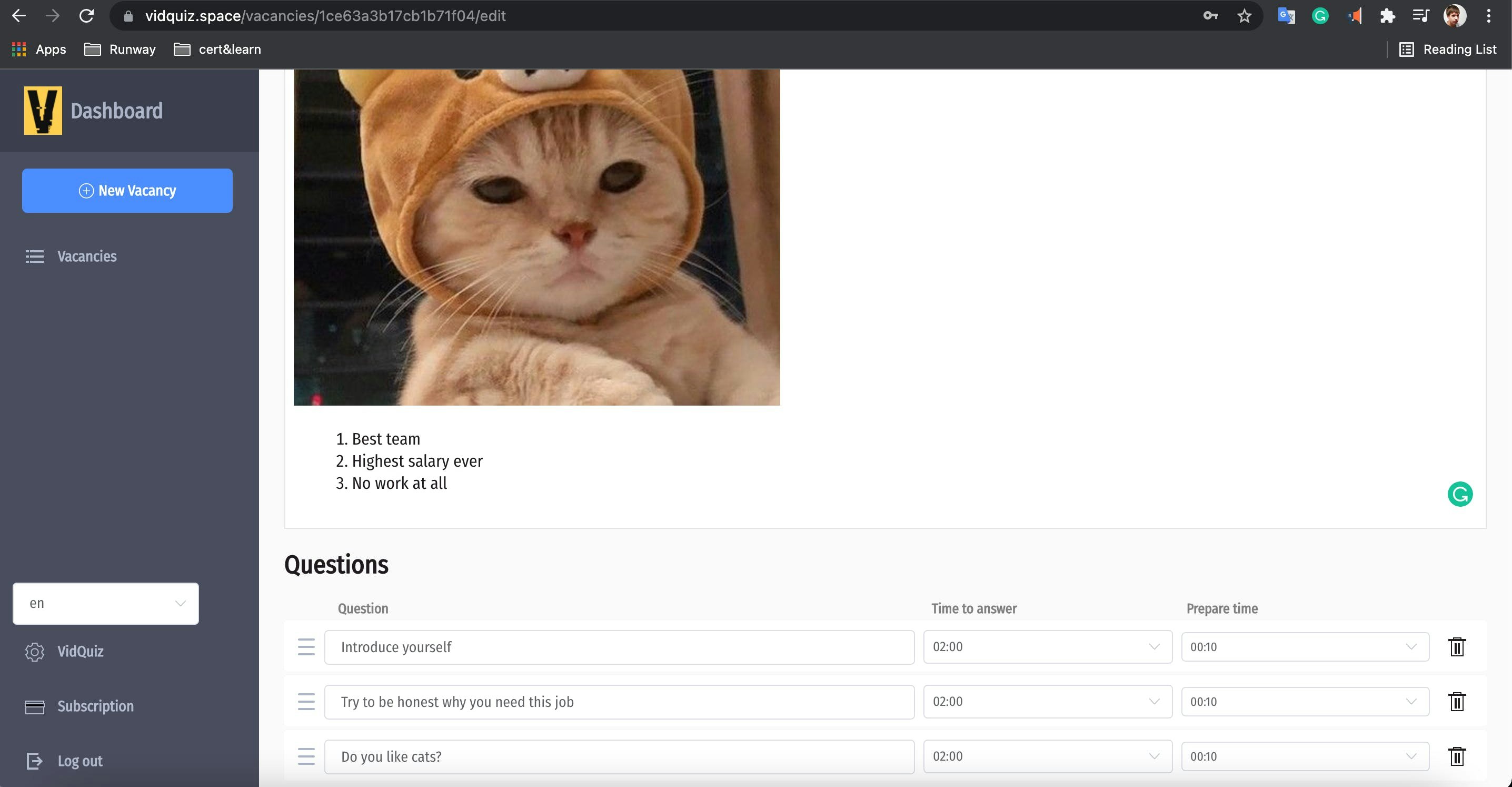Viewport: 1512px width, 787px height.
Task: Reload the page
Action: (x=87, y=16)
